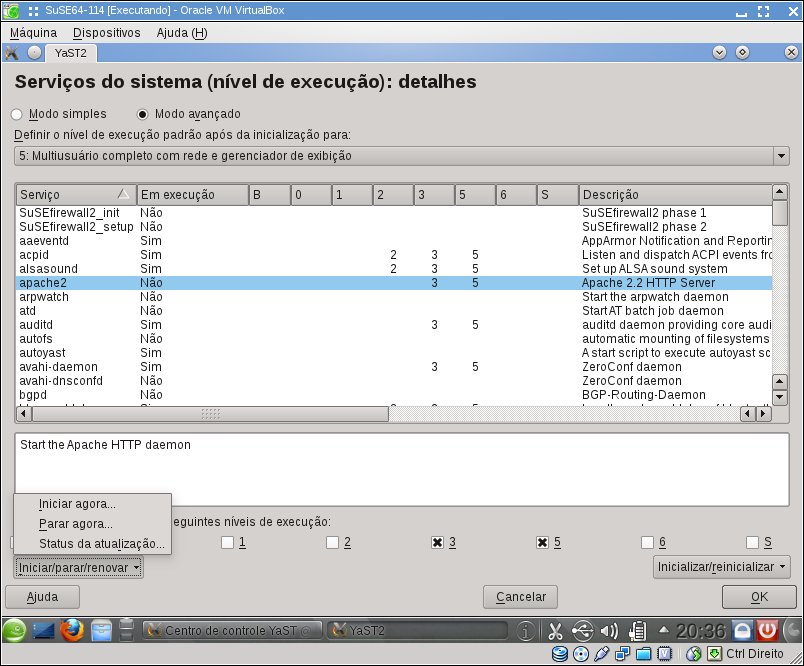Show hidden tray icons using the up arrow
The image size is (804, 666).
coord(664,630)
